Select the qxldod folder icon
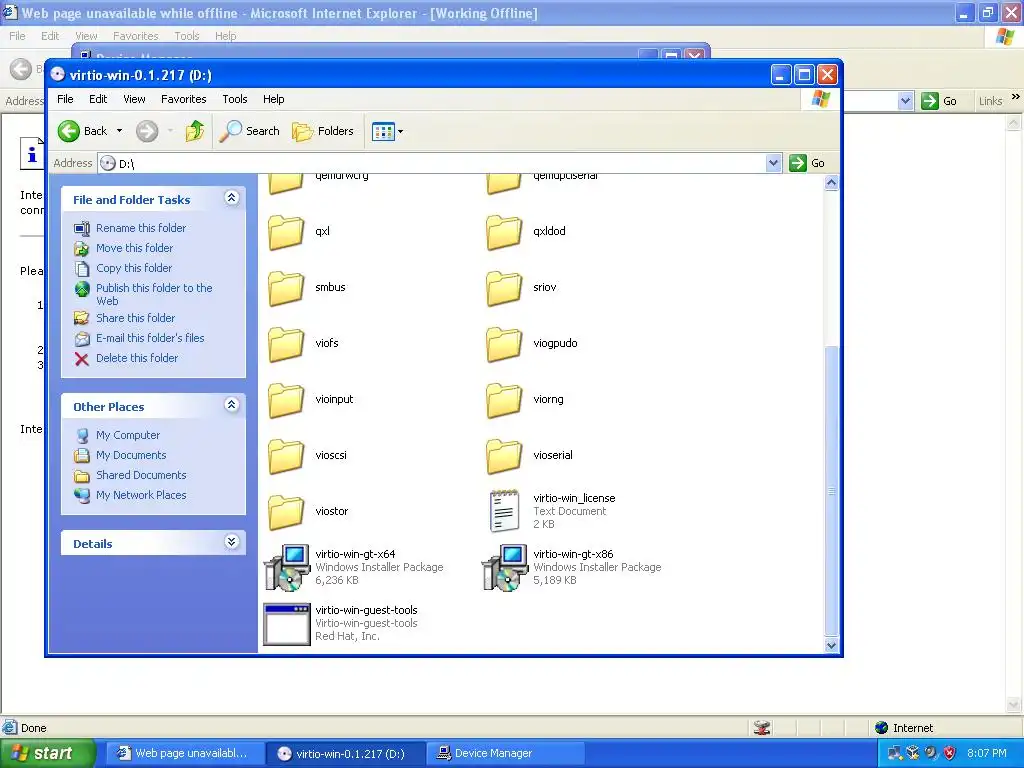Screen dimensions: 1024x768 (504, 232)
